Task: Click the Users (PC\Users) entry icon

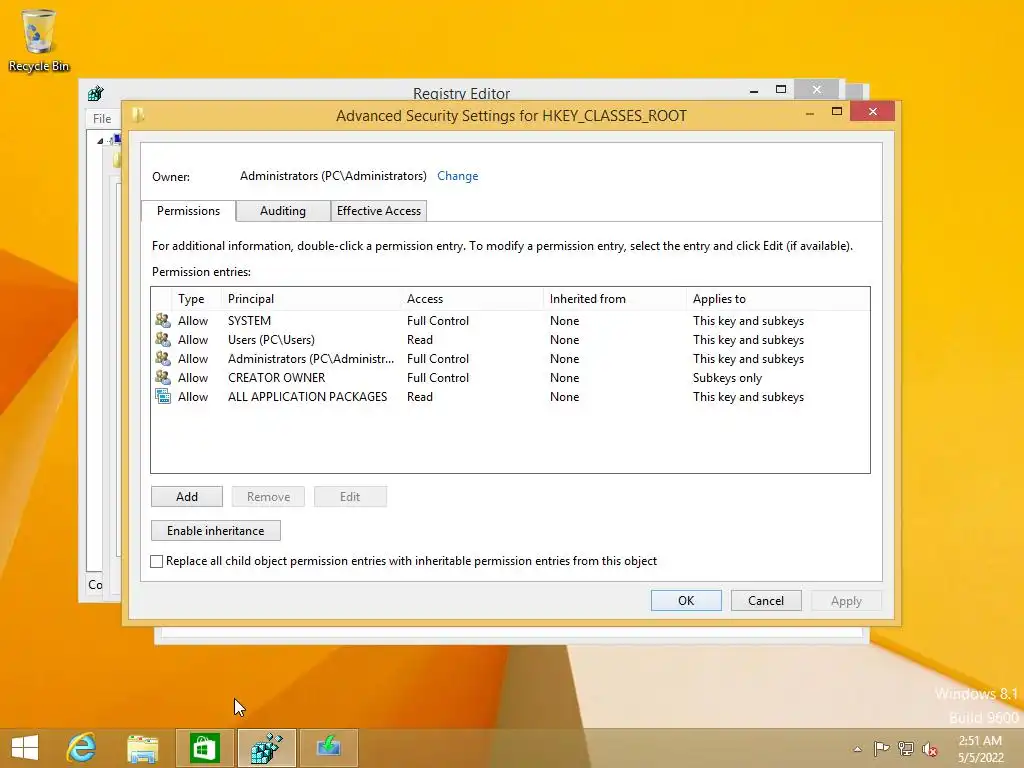Action: click(x=163, y=340)
